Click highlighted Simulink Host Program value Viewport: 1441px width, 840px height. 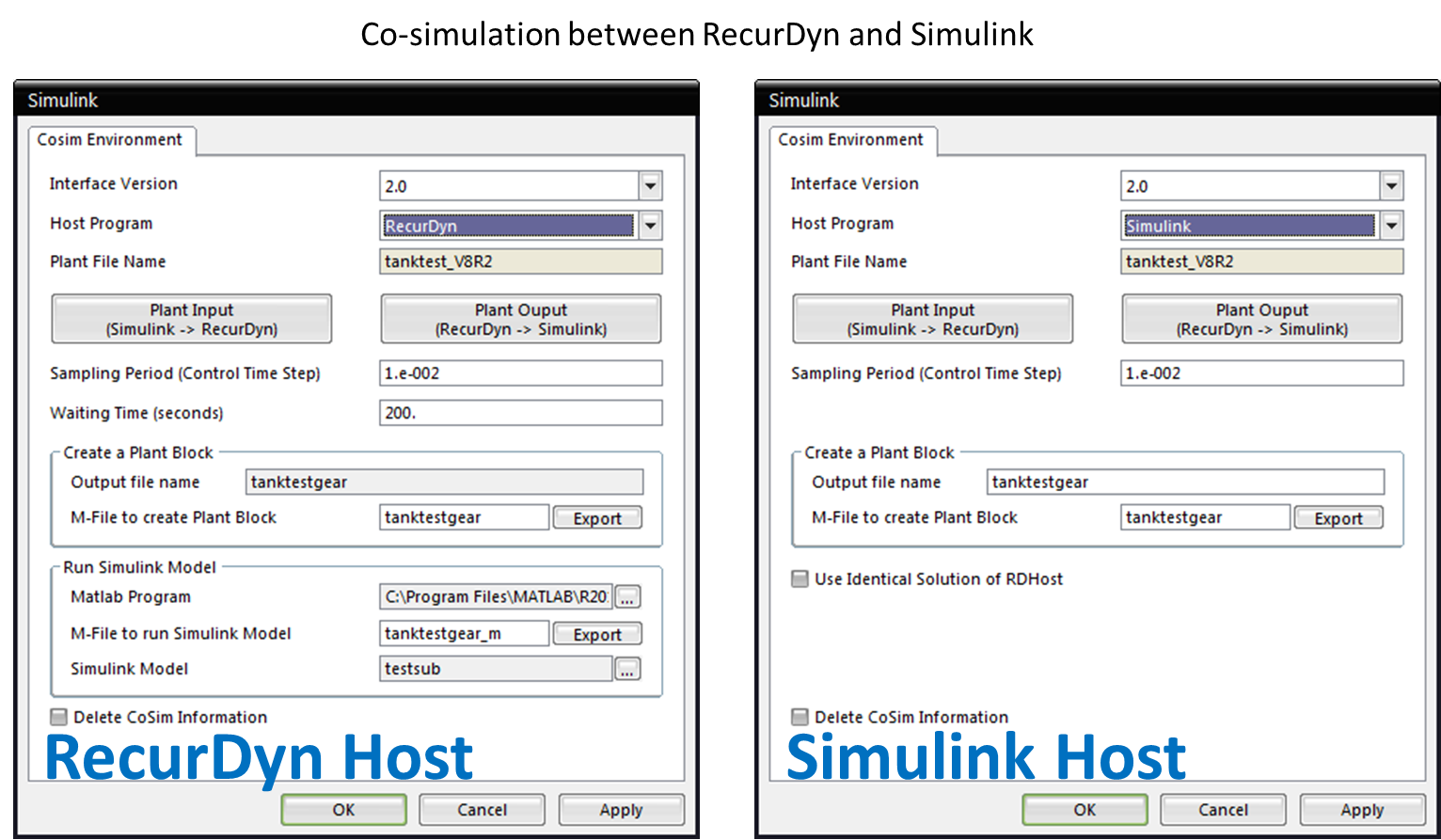point(1250,226)
